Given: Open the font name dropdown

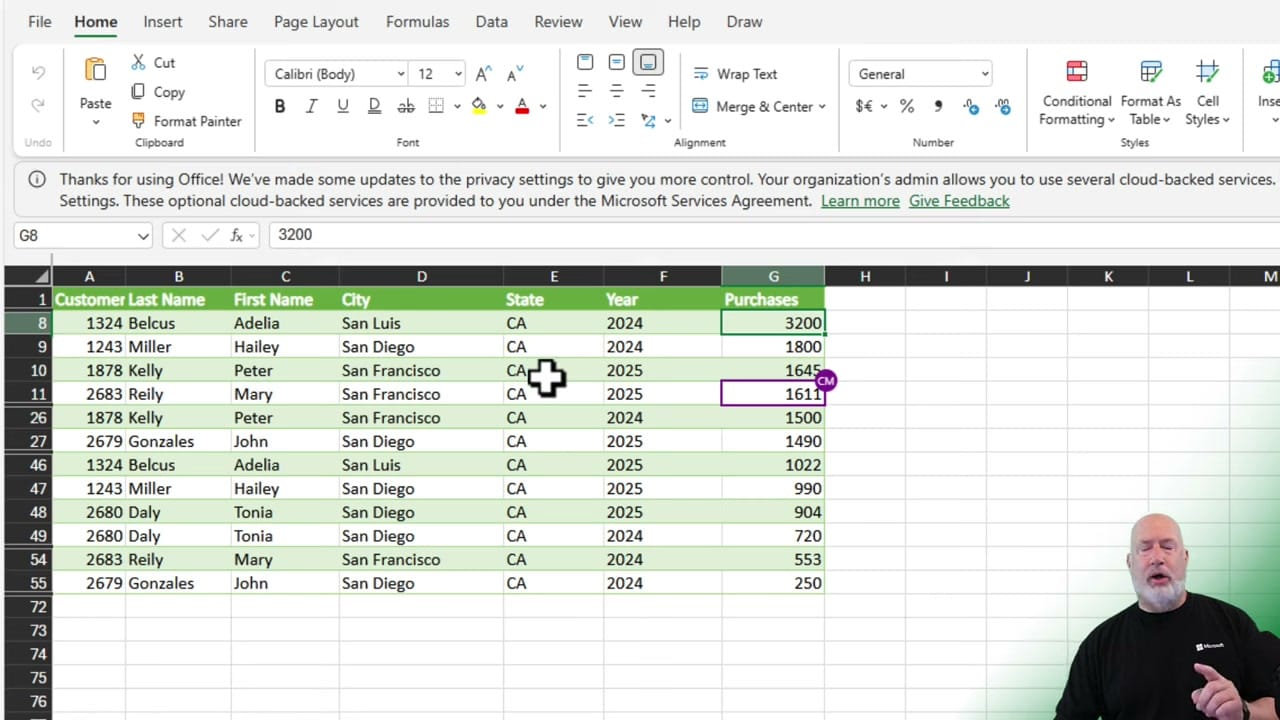Looking at the screenshot, I should pyautogui.click(x=399, y=73).
